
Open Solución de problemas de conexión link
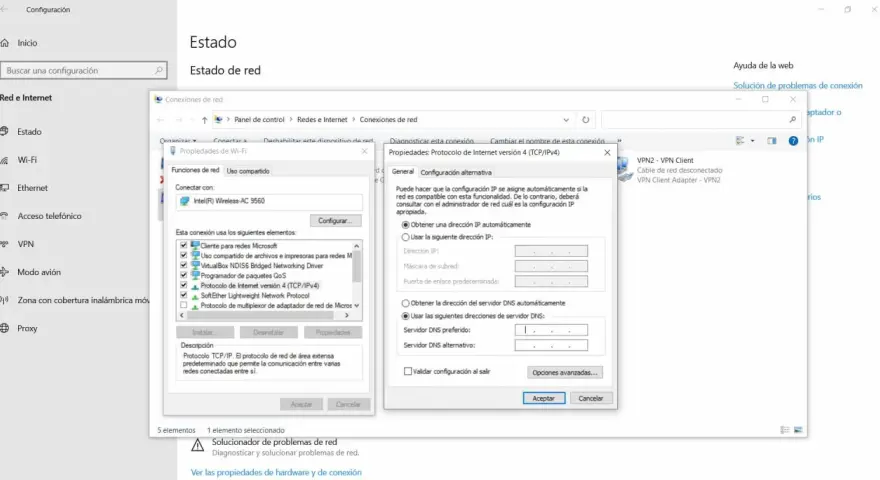(798, 85)
